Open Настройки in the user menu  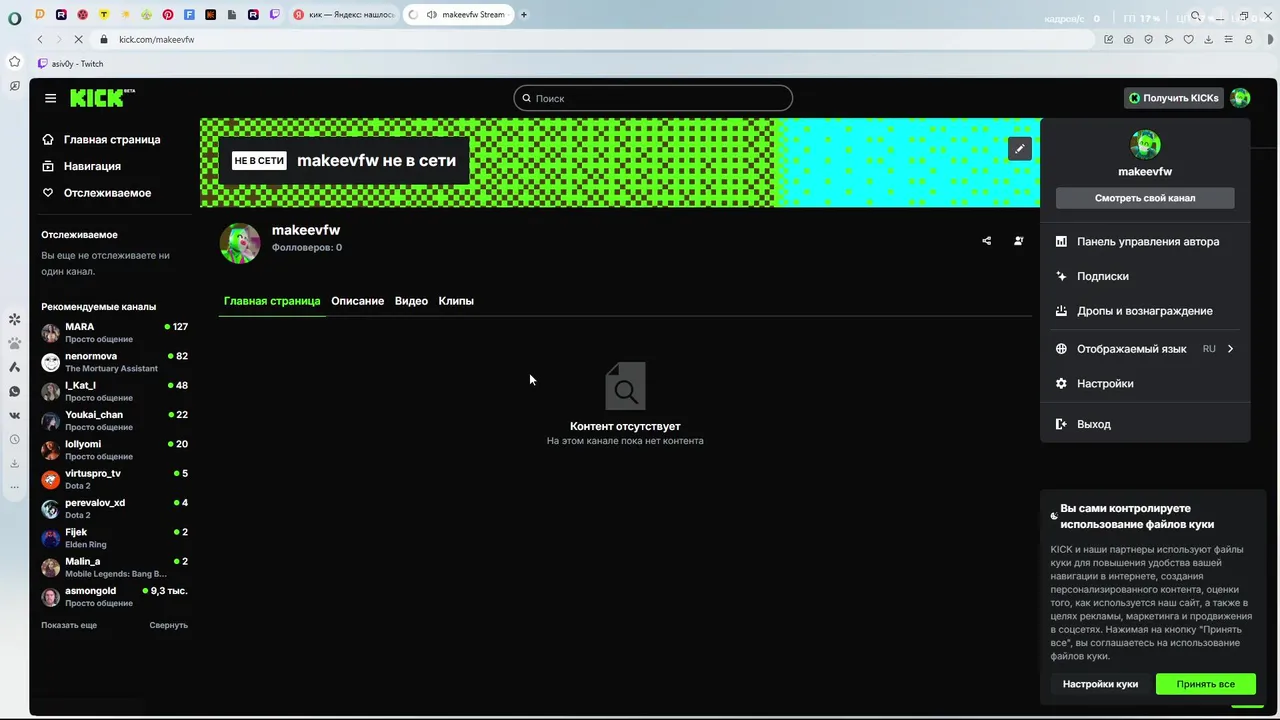pos(1145,384)
